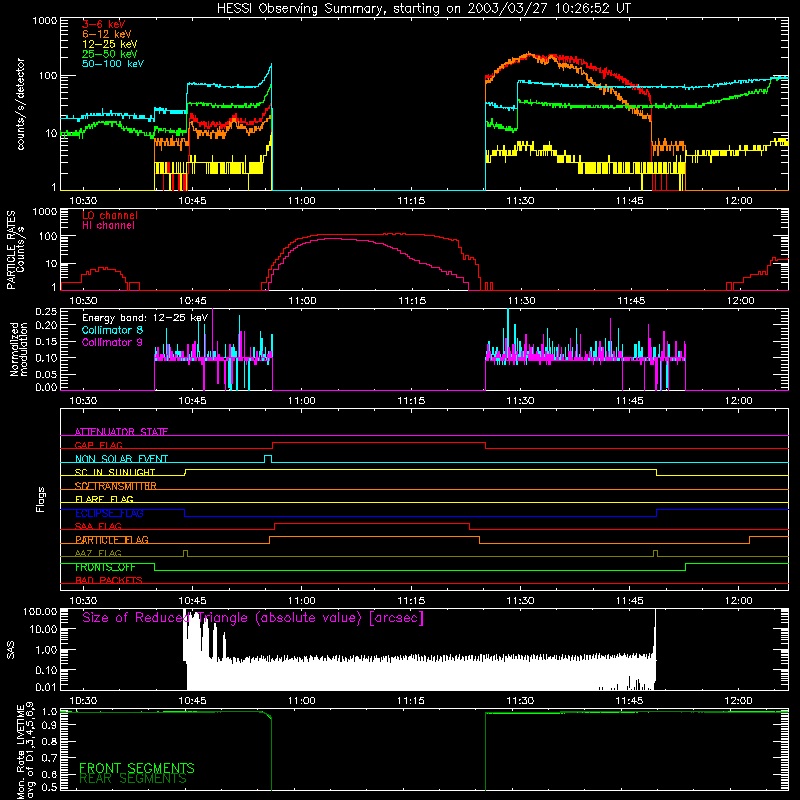This screenshot has width=800, height=800.
Task: Click the FRONTS OFF flag label
Action: 105,567
